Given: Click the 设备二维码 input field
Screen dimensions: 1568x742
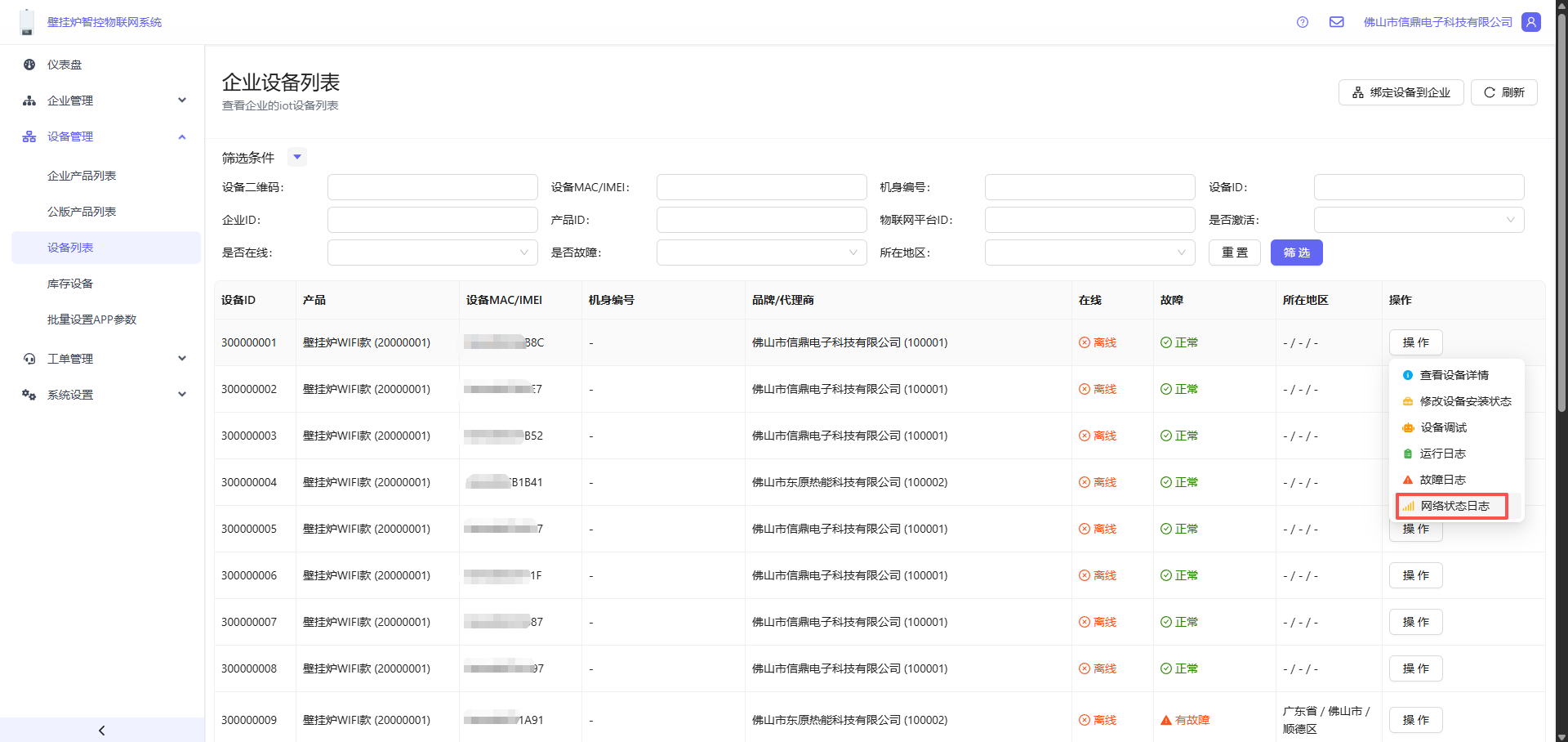Looking at the screenshot, I should tap(432, 187).
